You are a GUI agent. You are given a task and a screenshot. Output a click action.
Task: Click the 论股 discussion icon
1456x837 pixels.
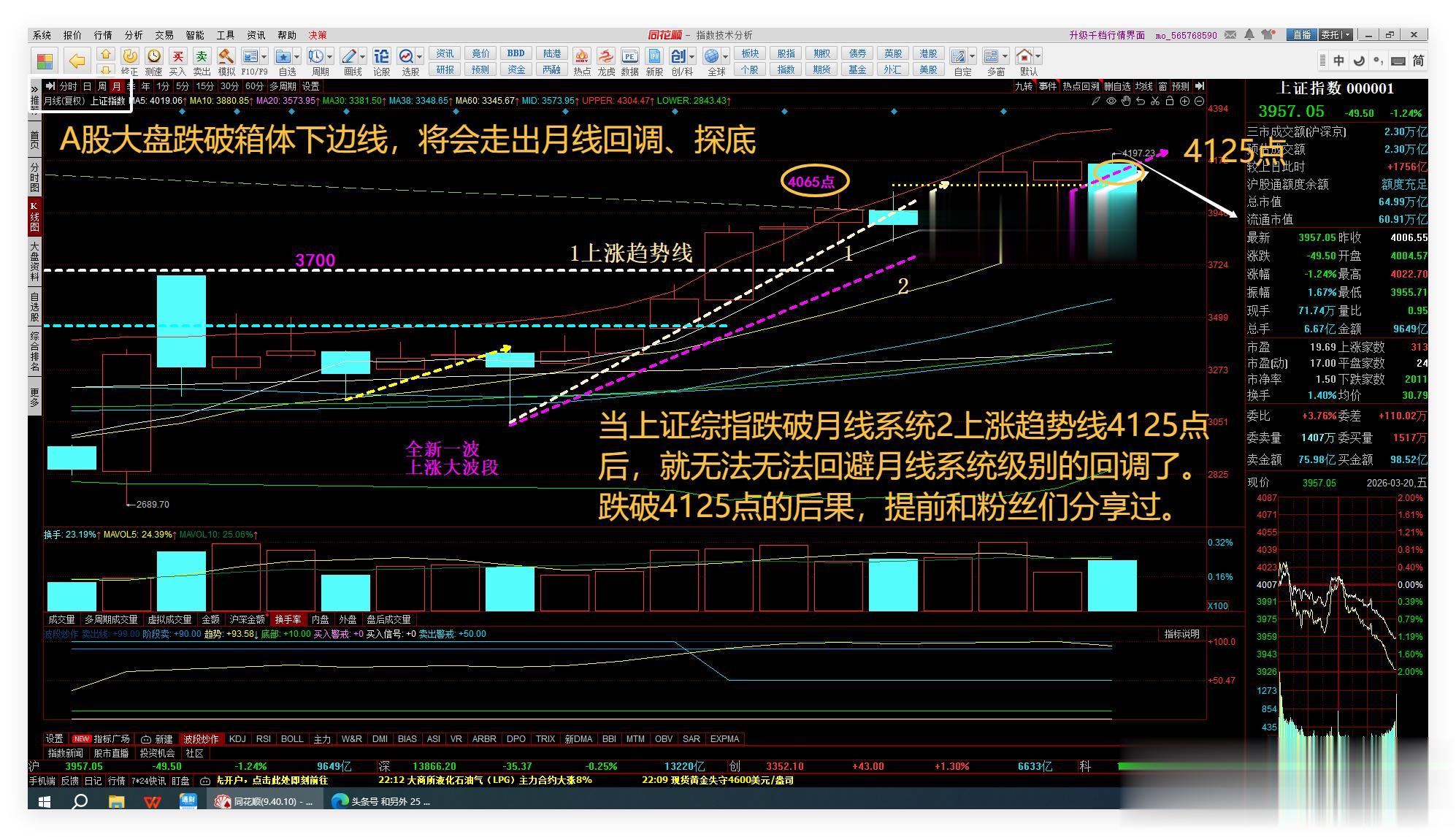[381, 57]
